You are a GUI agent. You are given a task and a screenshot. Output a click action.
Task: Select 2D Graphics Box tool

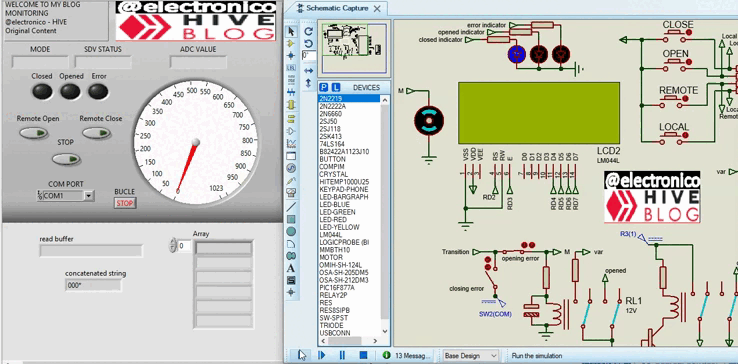pos(291,219)
